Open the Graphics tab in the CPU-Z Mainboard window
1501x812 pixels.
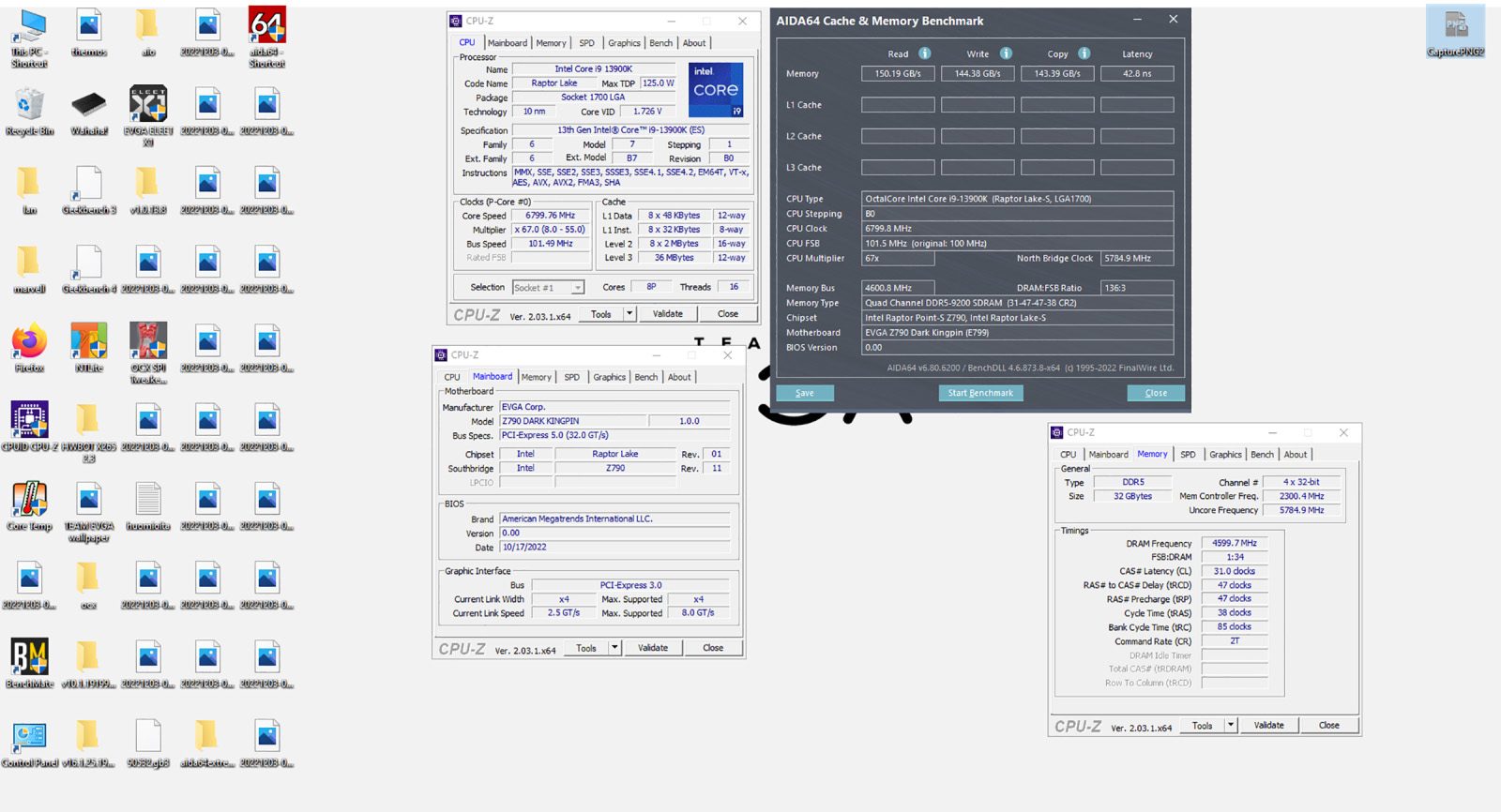pos(609,377)
